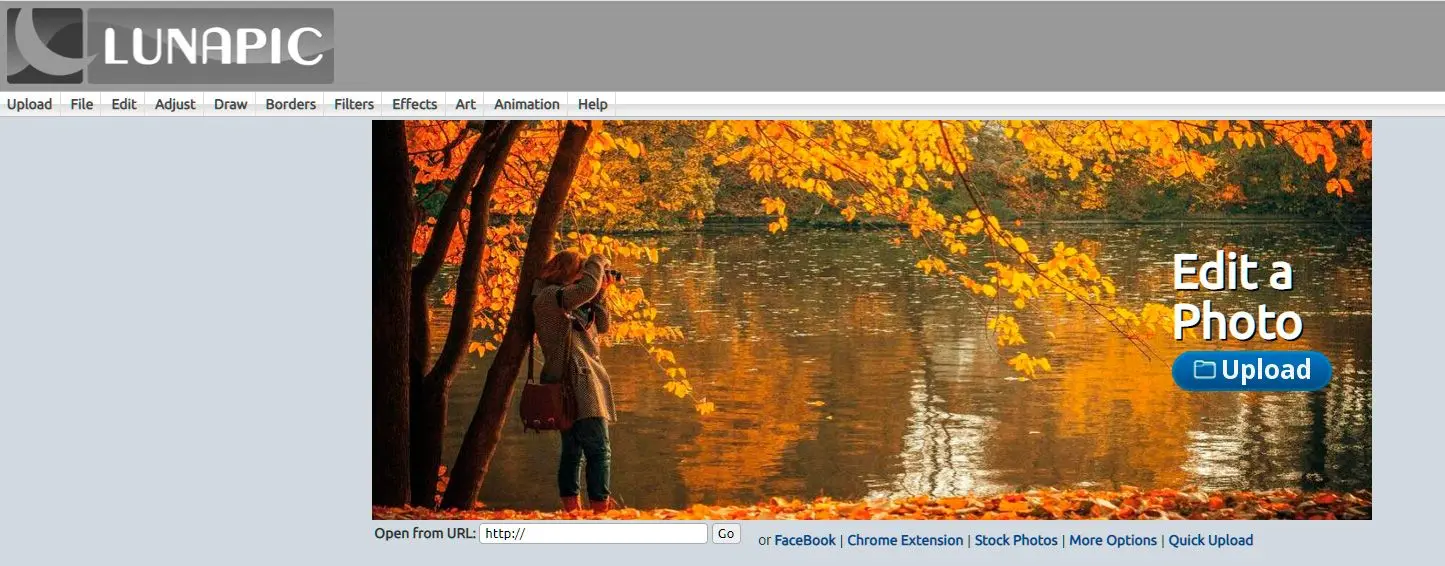
Task: Select the Quick Upload link
Action: (x=1210, y=540)
